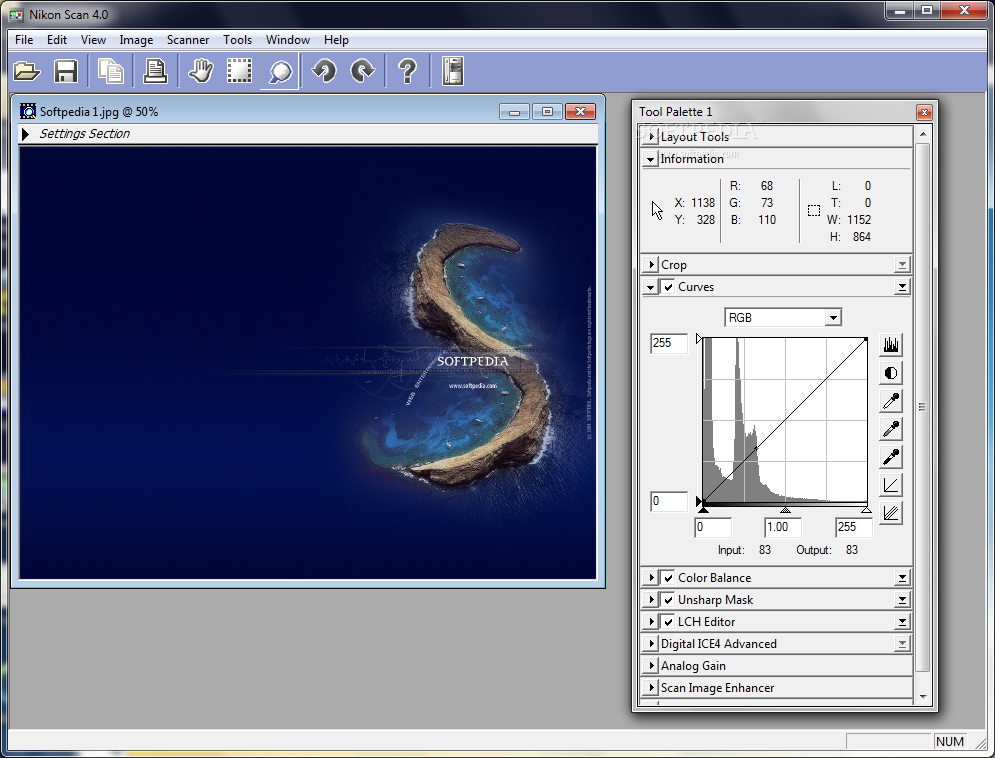Expand the Settings Section triangle
The height and width of the screenshot is (758, 995).
click(25, 134)
